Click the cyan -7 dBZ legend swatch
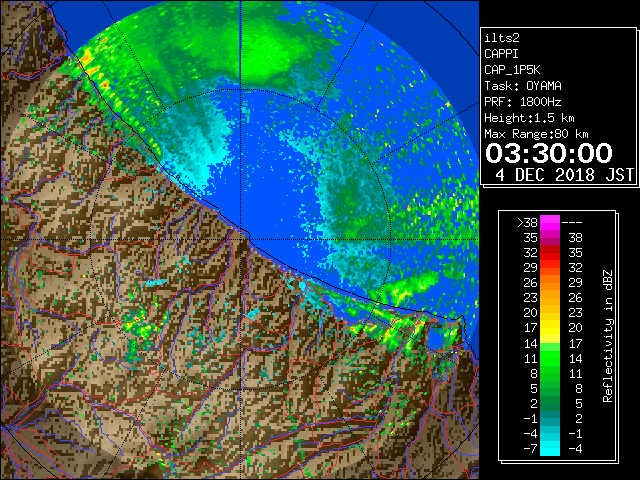Image resolution: width=640 pixels, height=480 pixels. (x=550, y=448)
